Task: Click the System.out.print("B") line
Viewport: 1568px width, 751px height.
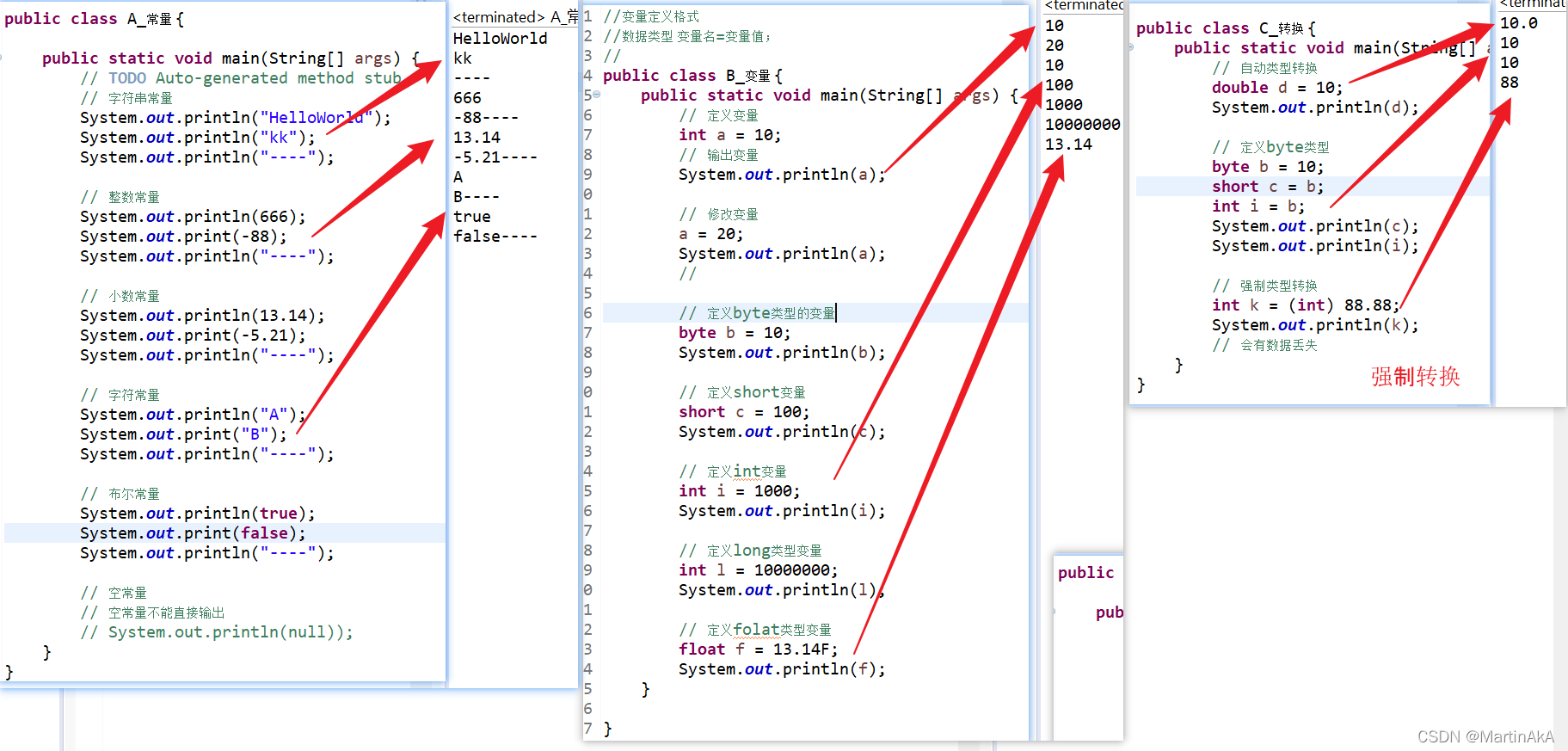Action: [183, 434]
